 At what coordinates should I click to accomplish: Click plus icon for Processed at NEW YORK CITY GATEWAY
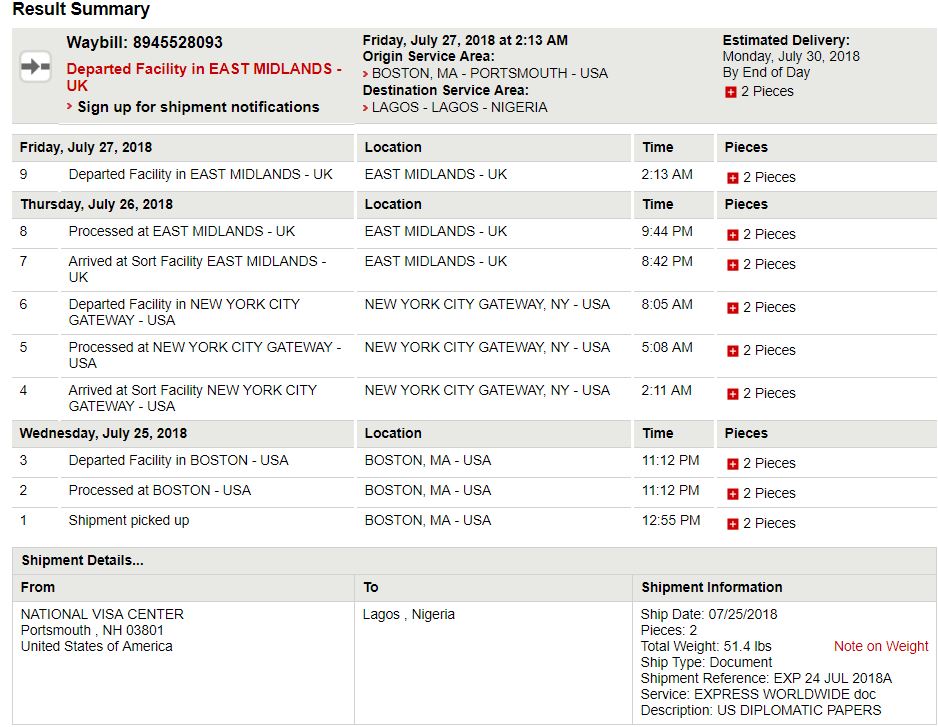tap(732, 351)
